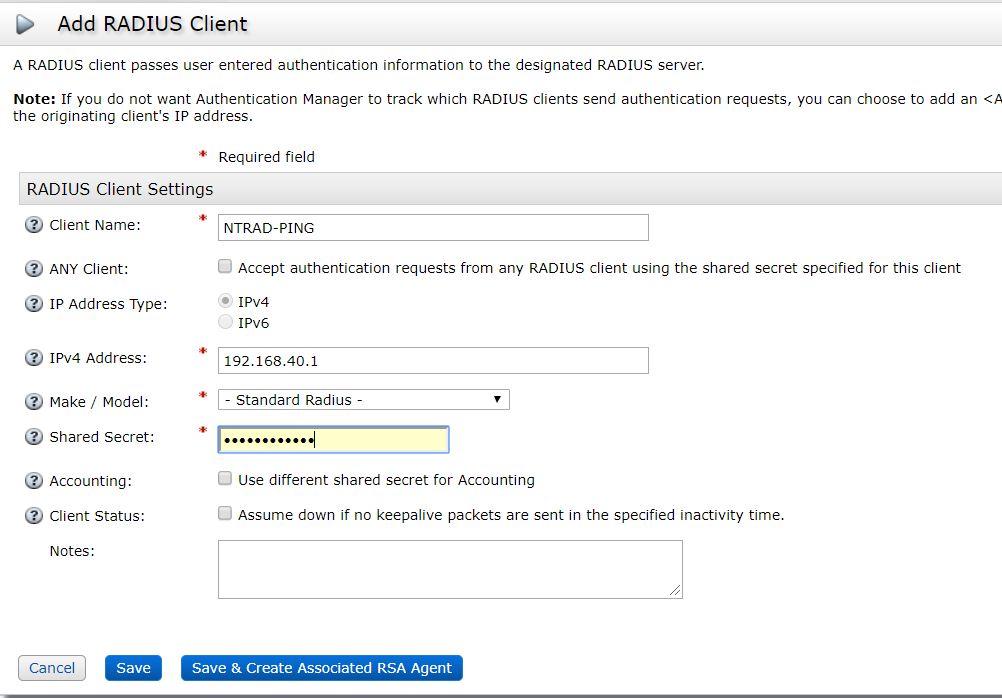Enable different shared secret for Accounting
Screen dimensions: 1002x698
click(224, 478)
